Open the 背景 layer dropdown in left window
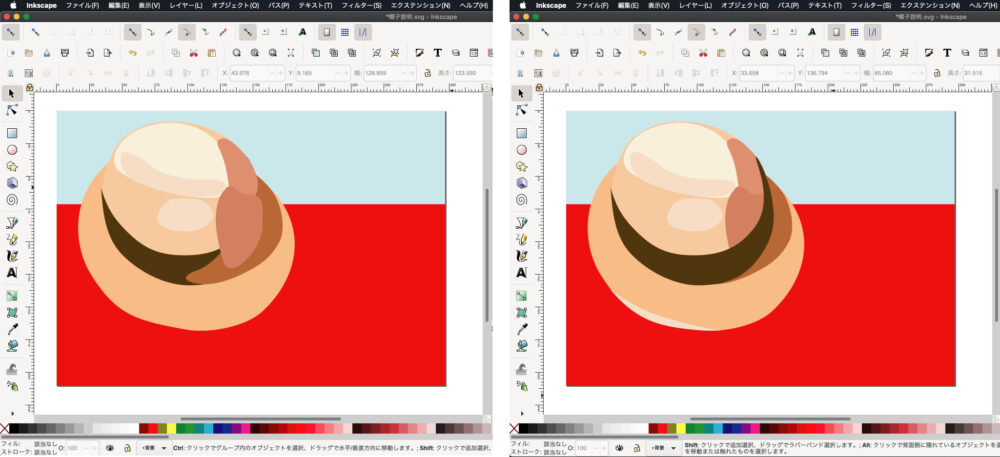 click(152, 449)
